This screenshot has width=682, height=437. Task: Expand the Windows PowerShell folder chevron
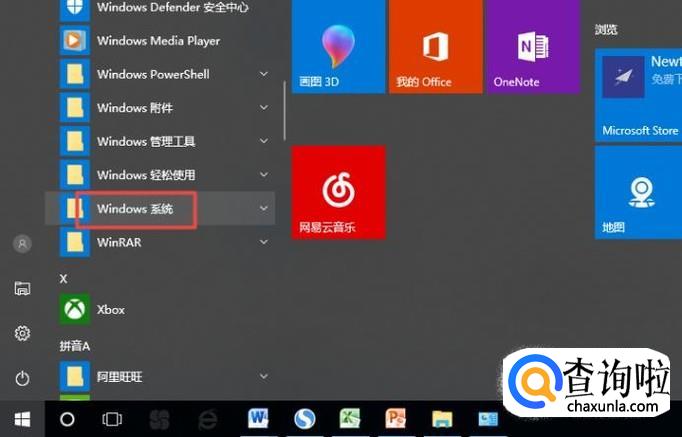[264, 74]
